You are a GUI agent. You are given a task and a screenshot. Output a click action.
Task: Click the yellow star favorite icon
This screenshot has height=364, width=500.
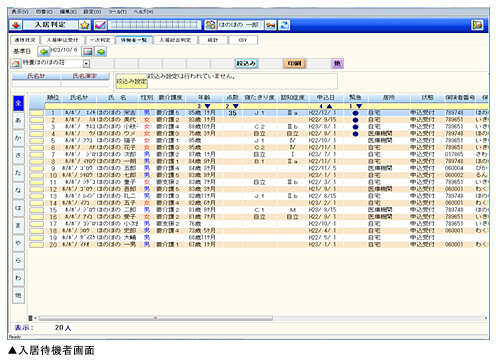(x=85, y=25)
